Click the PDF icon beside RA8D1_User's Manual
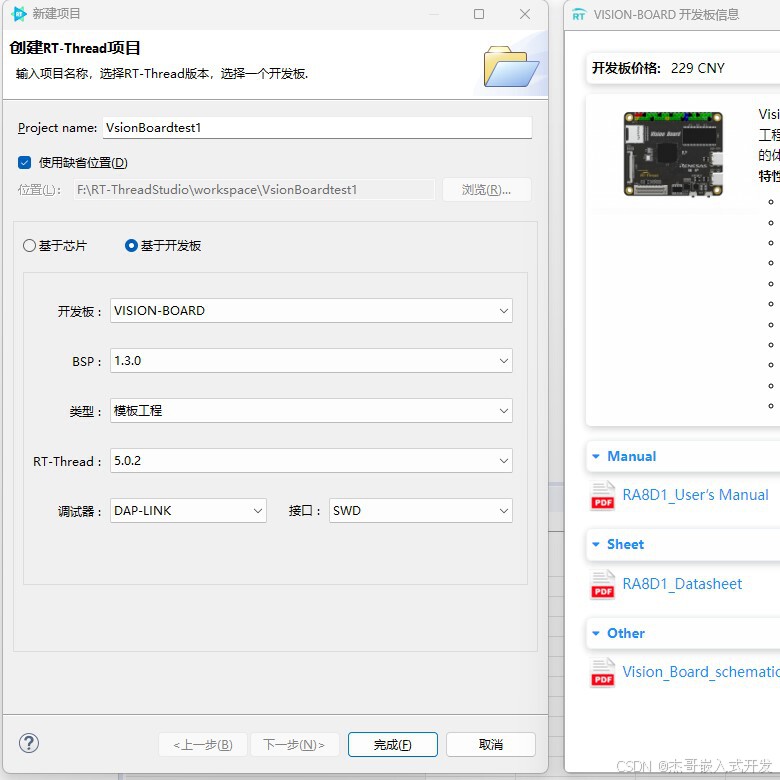The width and height of the screenshot is (780, 780). [x=602, y=496]
